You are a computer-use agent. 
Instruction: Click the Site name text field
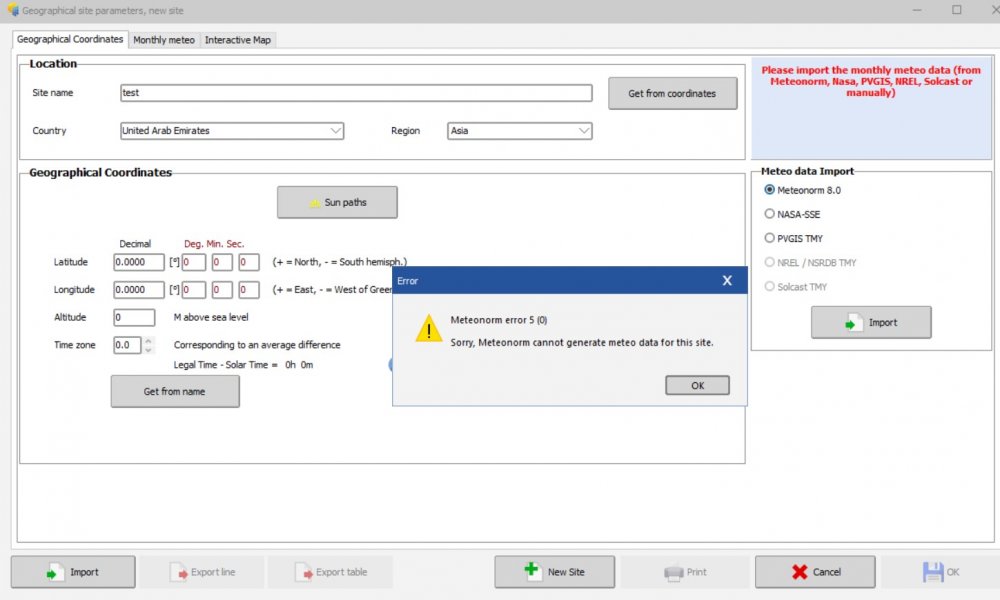(x=356, y=93)
